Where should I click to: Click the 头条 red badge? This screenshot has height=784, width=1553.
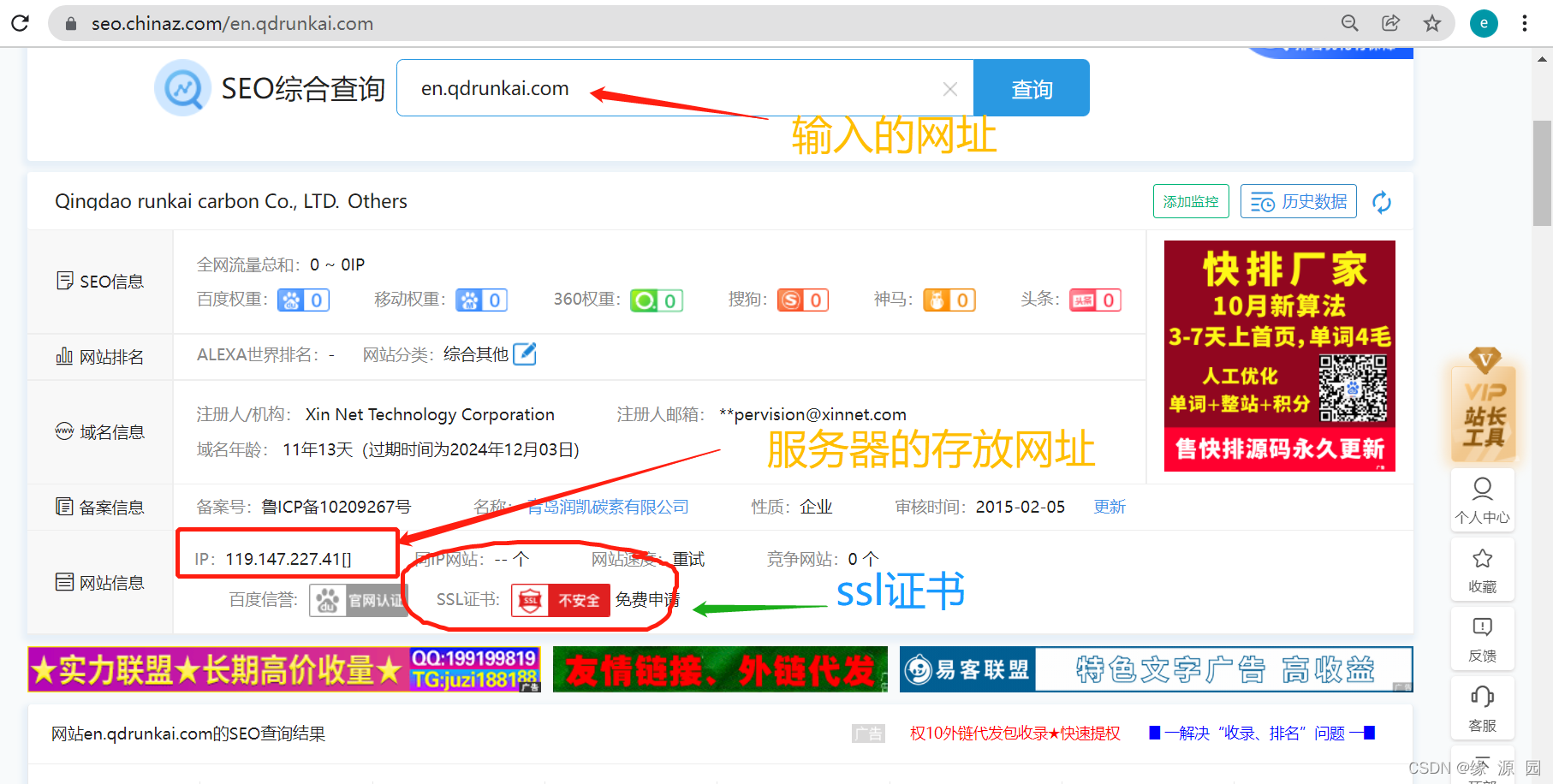[1096, 300]
